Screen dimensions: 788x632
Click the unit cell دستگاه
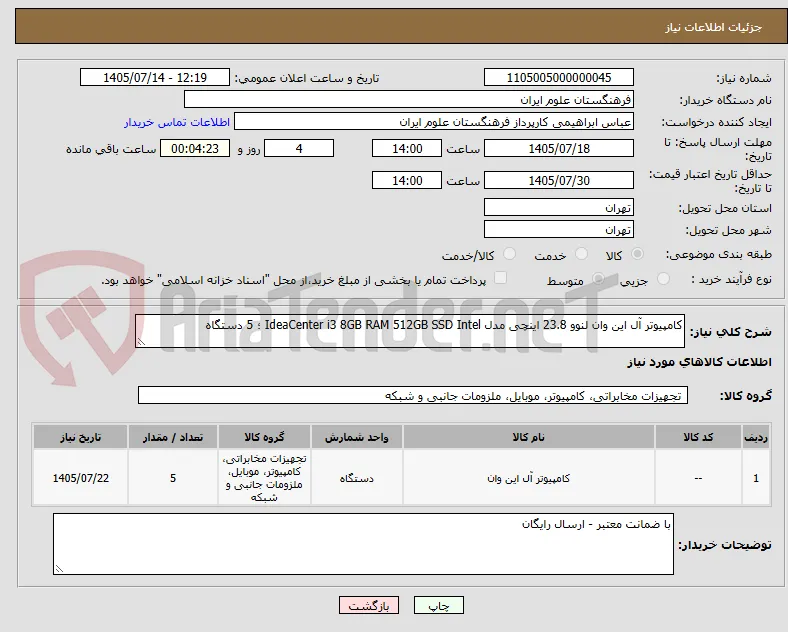coord(356,478)
